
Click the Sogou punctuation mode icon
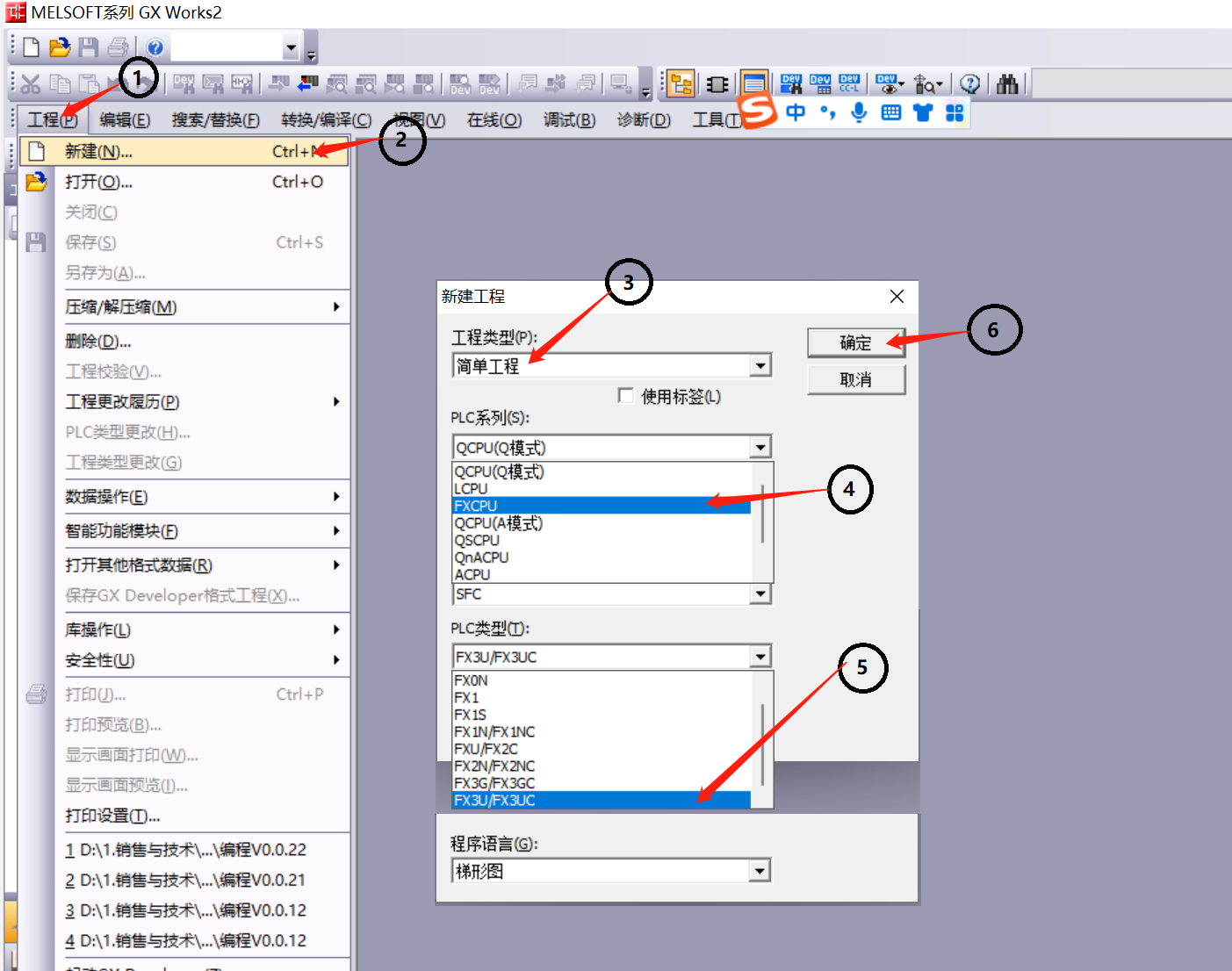[x=827, y=112]
